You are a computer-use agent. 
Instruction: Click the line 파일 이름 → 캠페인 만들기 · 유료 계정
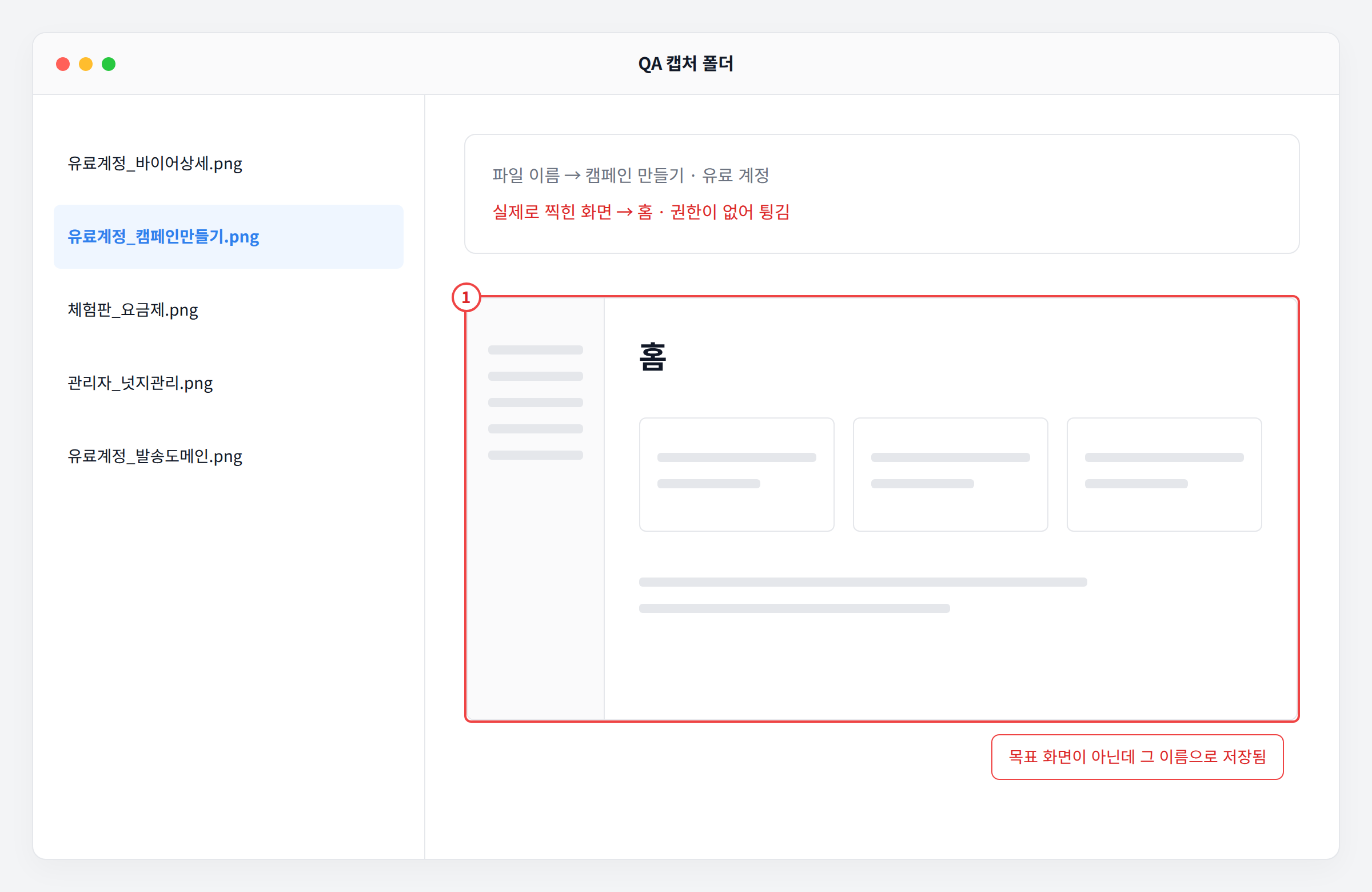[x=631, y=175]
